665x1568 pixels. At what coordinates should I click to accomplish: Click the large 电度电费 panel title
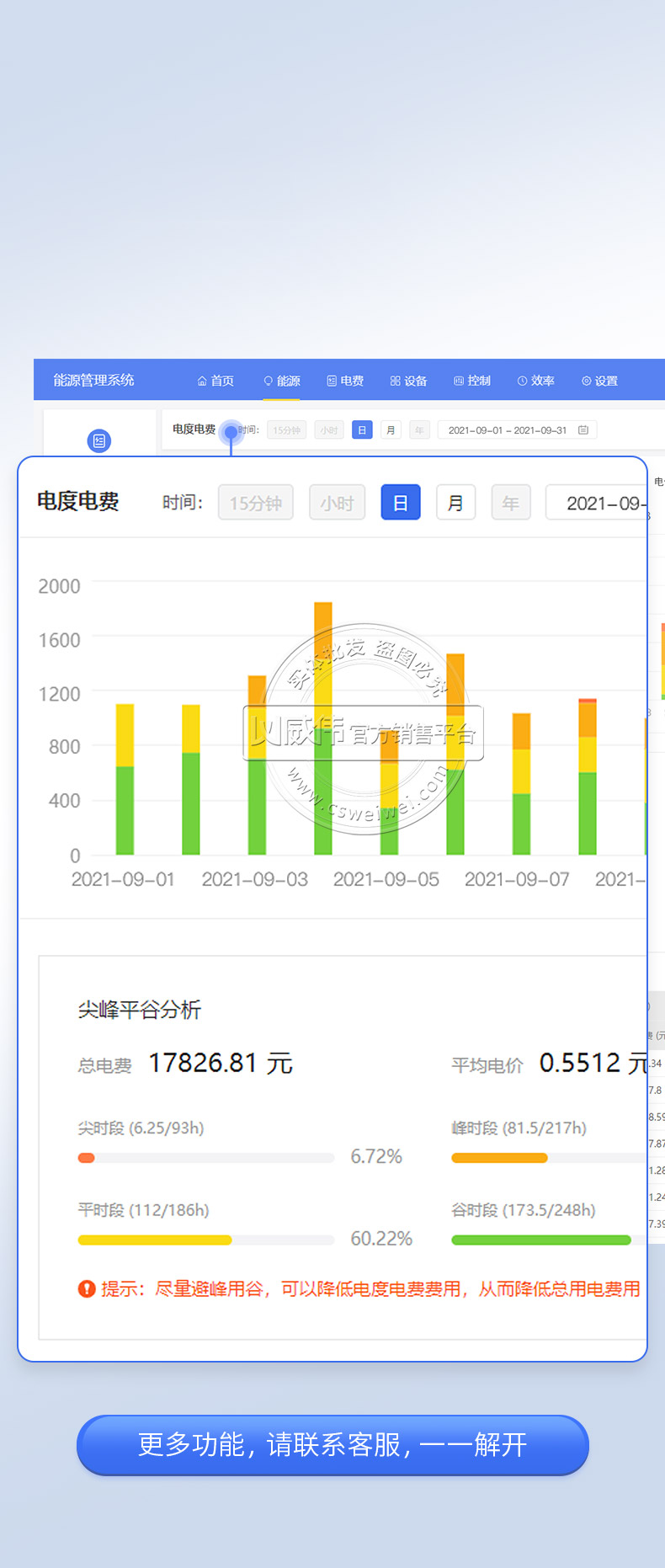[x=77, y=502]
